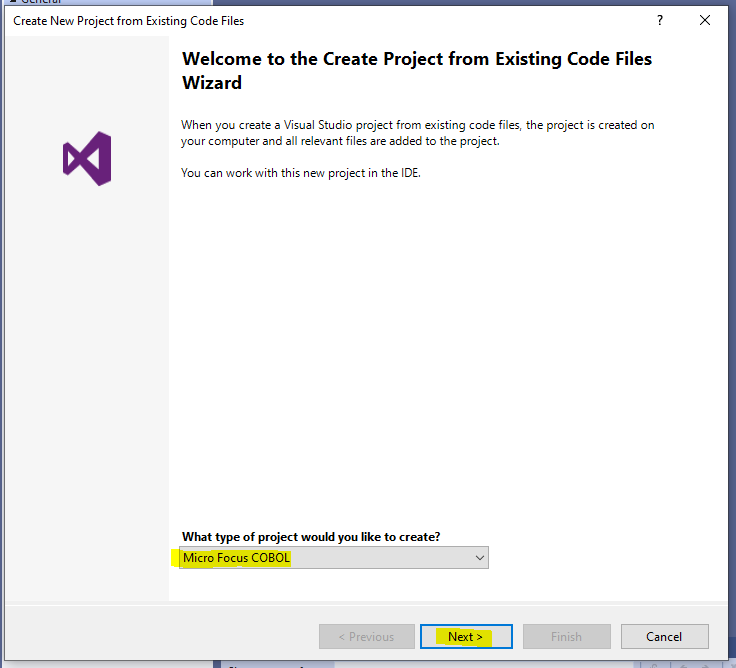This screenshot has width=736, height=668.
Task: Click the sentence about working in the IDE
Action: click(x=301, y=173)
